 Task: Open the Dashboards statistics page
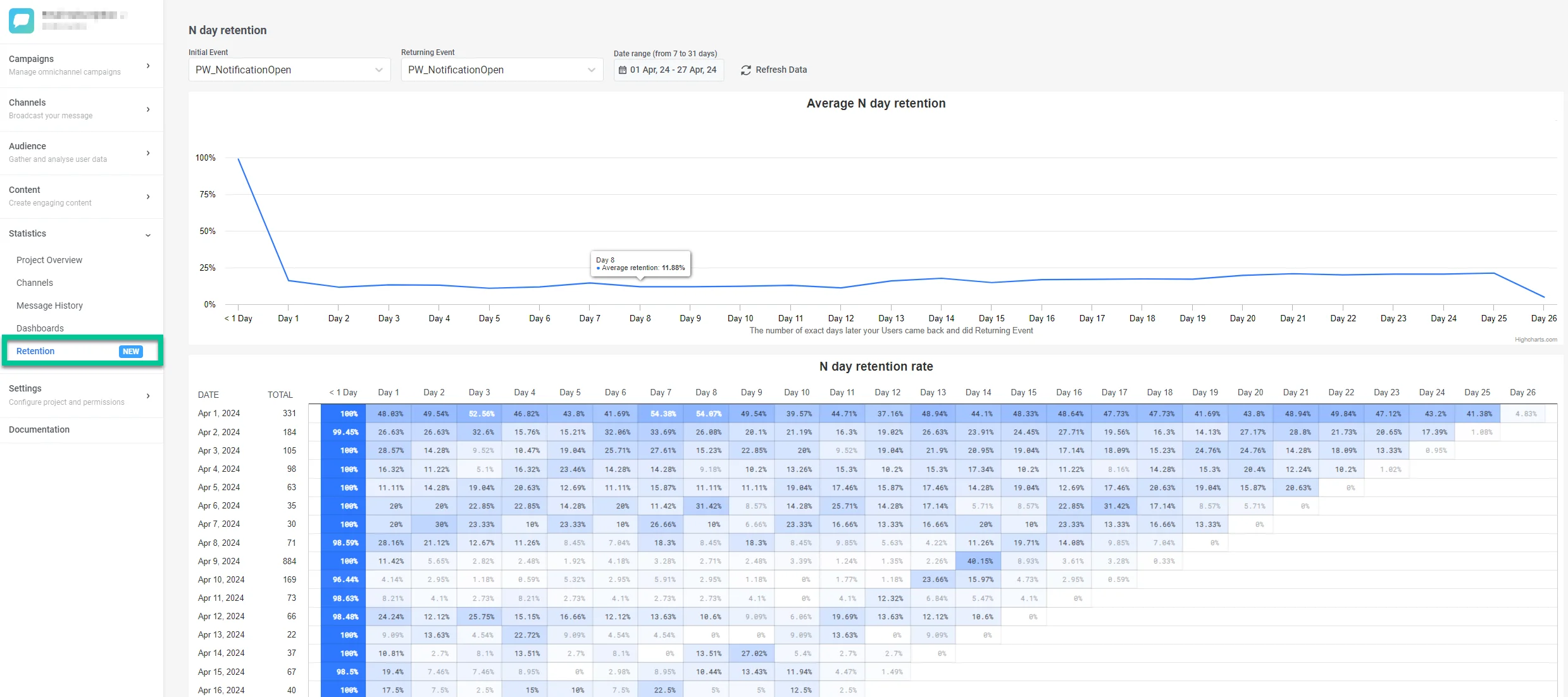(x=40, y=328)
